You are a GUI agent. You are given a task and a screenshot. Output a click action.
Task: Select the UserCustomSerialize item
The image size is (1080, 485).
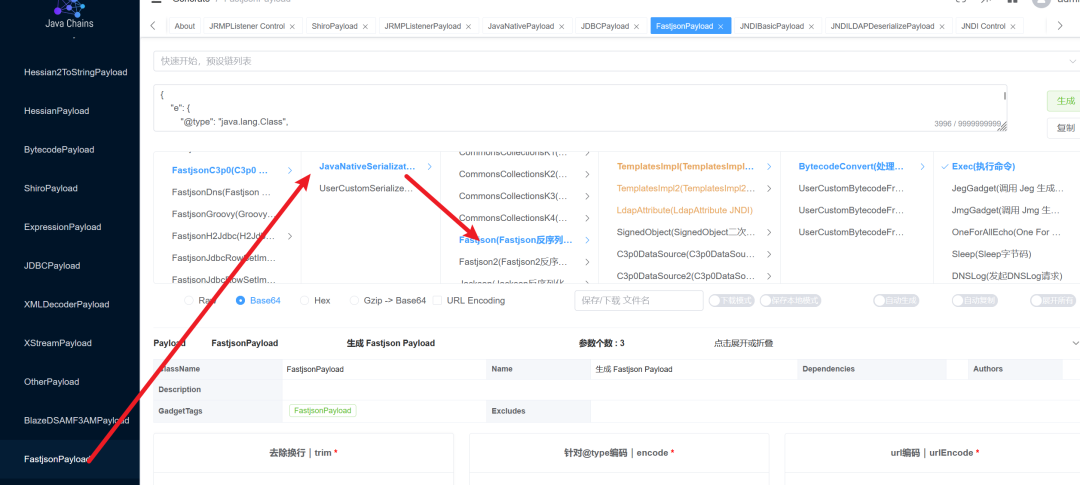tap(366, 188)
